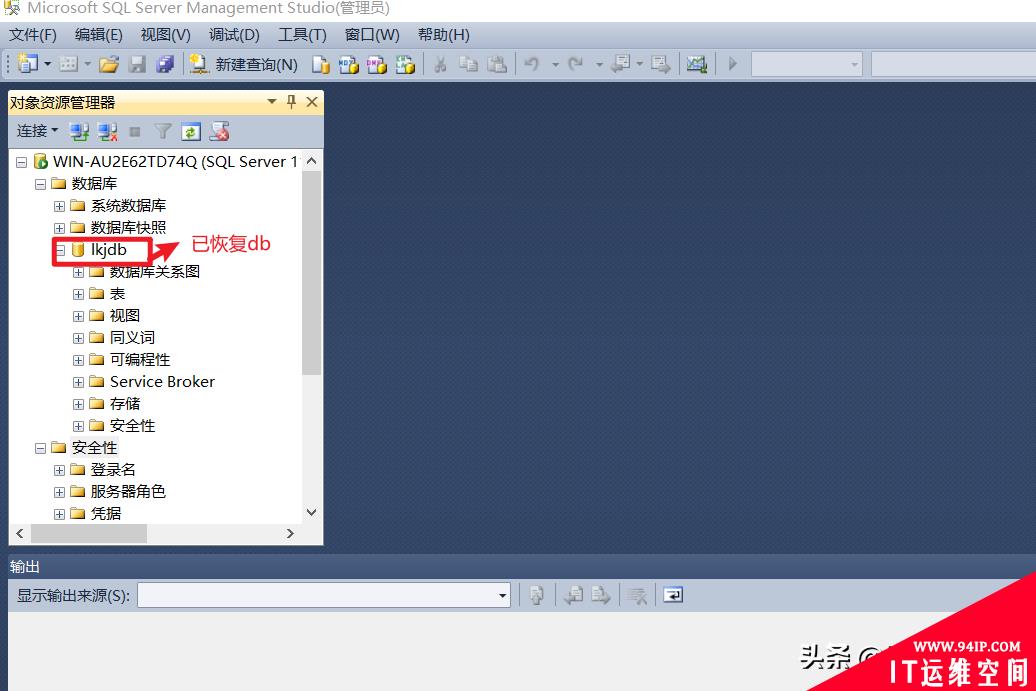Click the horizontal scrollbar right arrow
The width and height of the screenshot is (1036, 691).
coord(290,533)
